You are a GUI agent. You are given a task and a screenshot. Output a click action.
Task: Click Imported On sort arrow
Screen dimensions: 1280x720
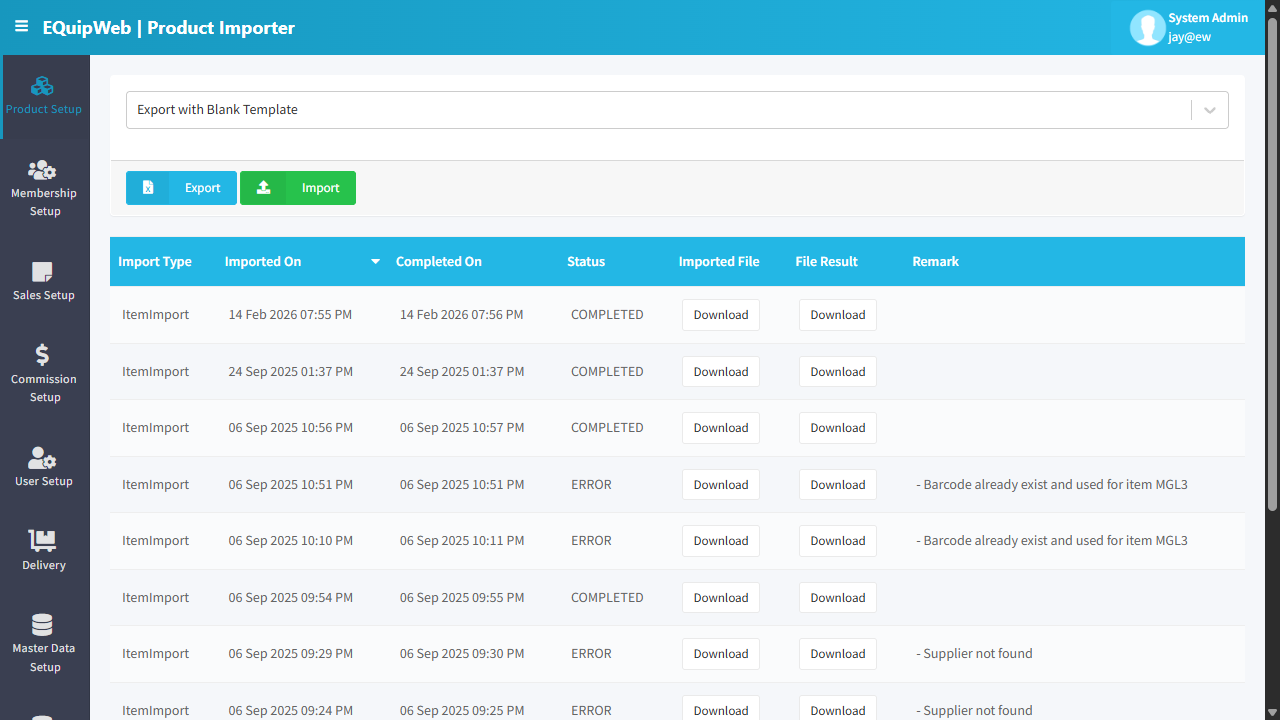click(376, 262)
